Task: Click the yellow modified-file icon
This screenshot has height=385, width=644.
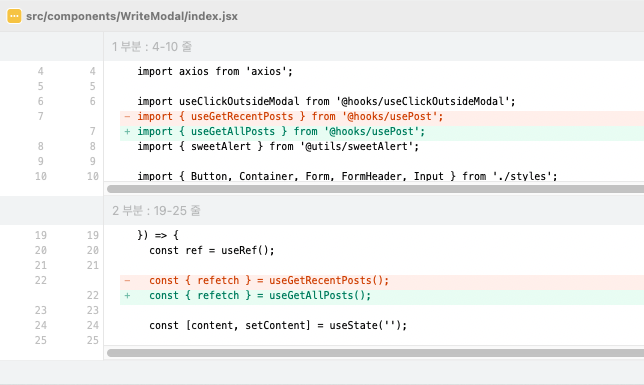Action: pos(14,16)
